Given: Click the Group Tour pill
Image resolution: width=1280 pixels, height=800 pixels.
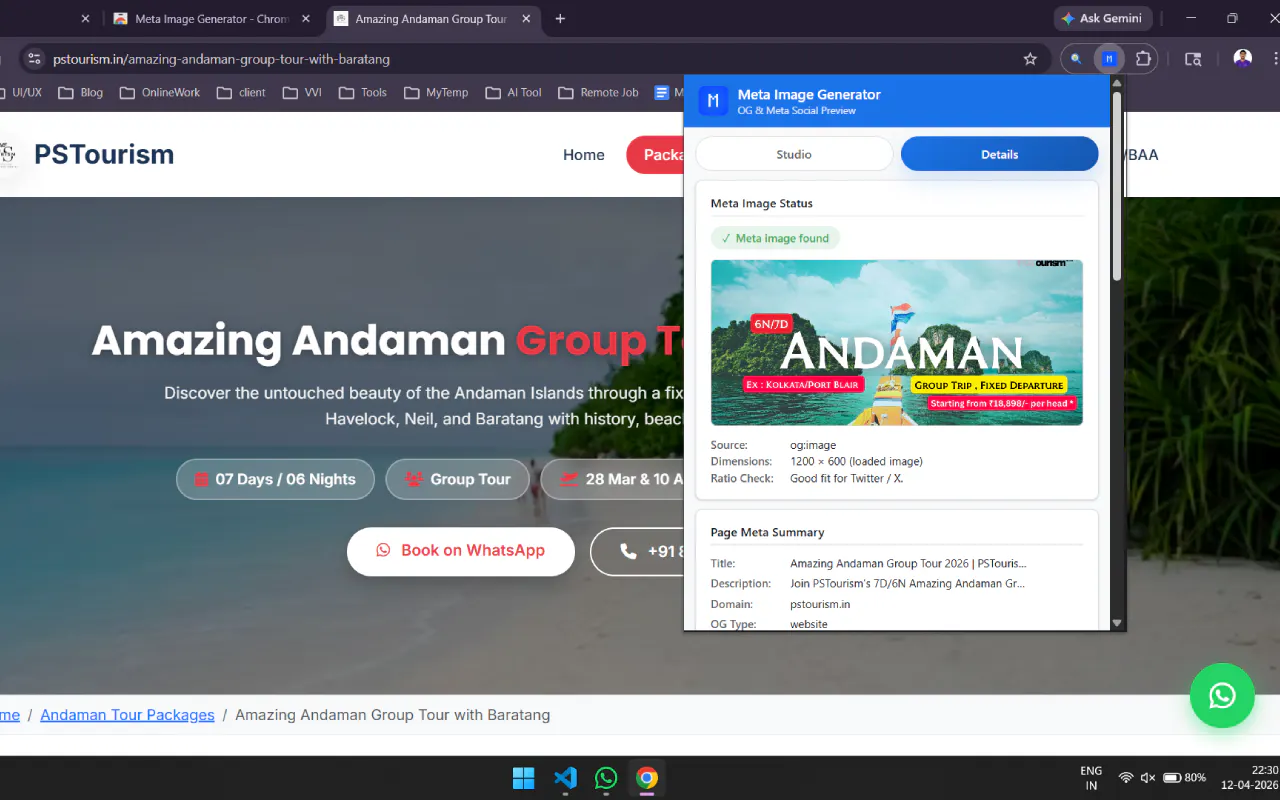Looking at the screenshot, I should click(458, 479).
